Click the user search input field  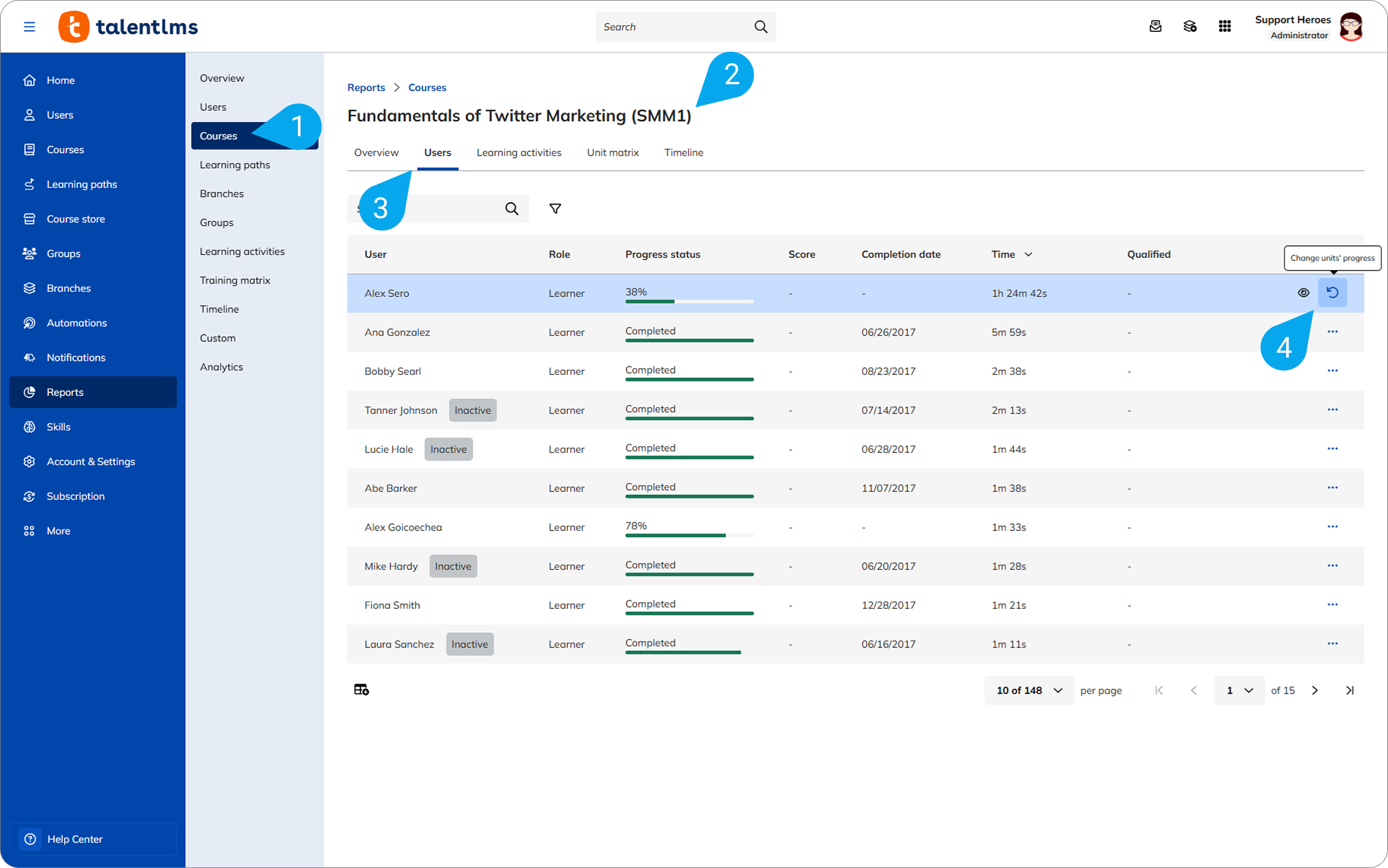[438, 209]
